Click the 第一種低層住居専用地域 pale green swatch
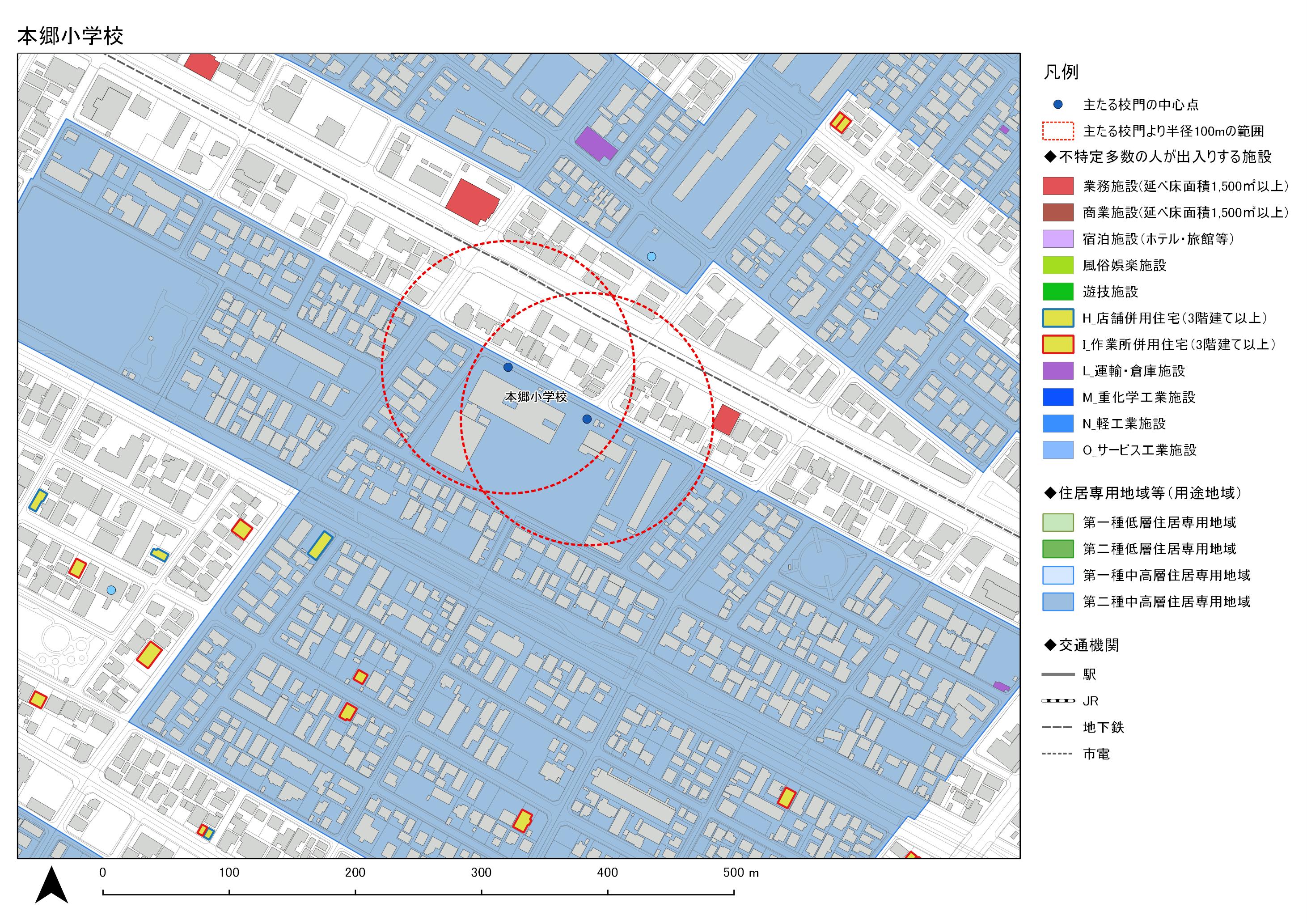This screenshot has width=1307, height=924. tap(1057, 523)
